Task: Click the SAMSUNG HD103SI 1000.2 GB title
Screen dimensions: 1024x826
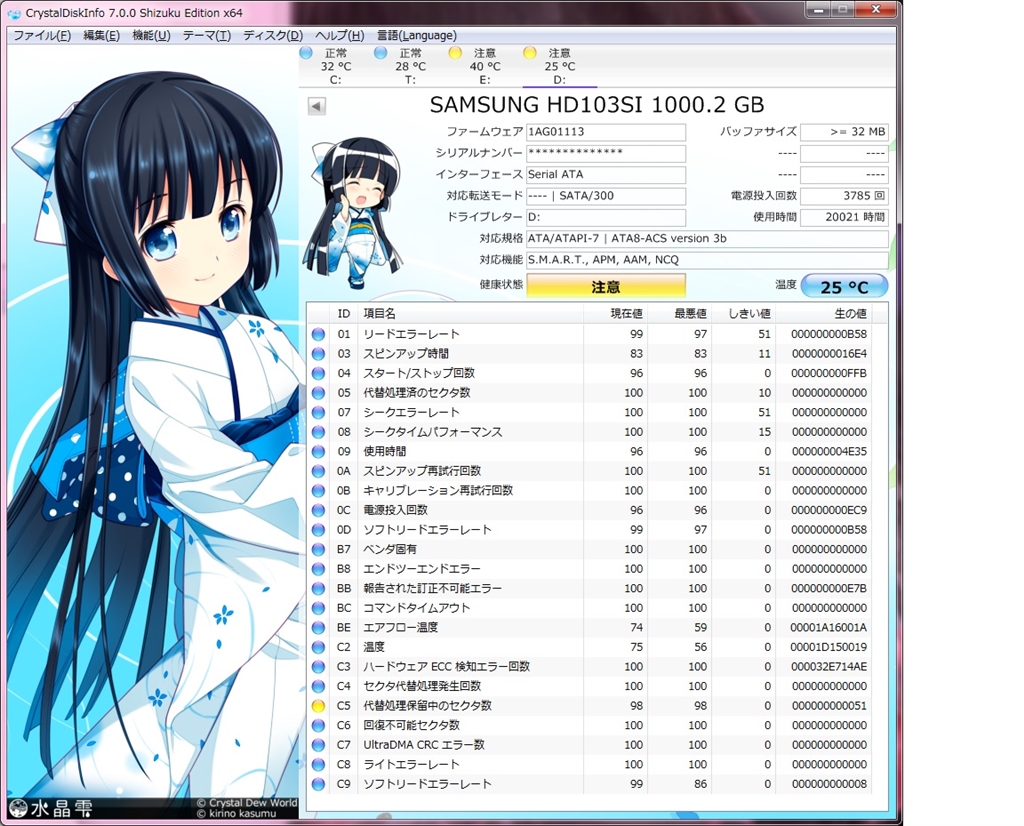Action: pos(597,105)
